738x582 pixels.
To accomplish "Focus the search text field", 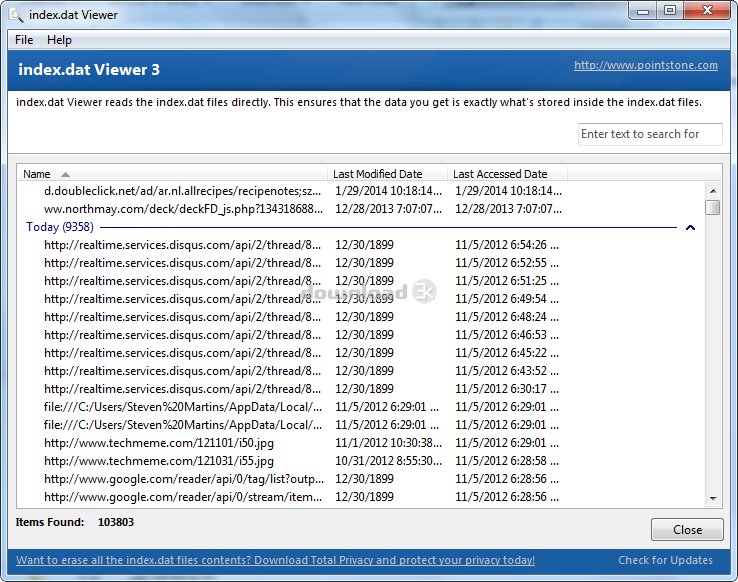I will (x=650, y=134).
